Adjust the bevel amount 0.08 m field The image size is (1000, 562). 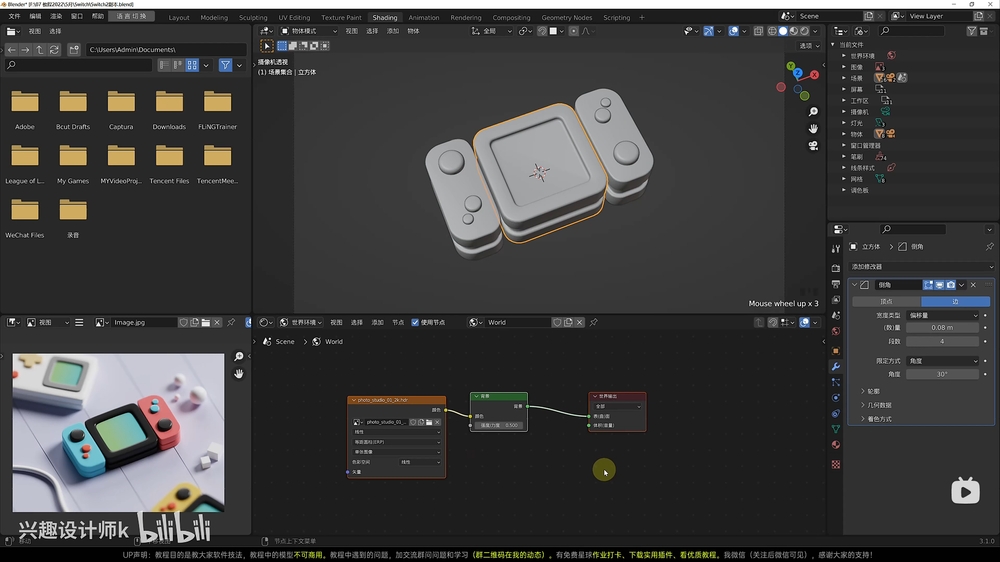[x=943, y=327]
